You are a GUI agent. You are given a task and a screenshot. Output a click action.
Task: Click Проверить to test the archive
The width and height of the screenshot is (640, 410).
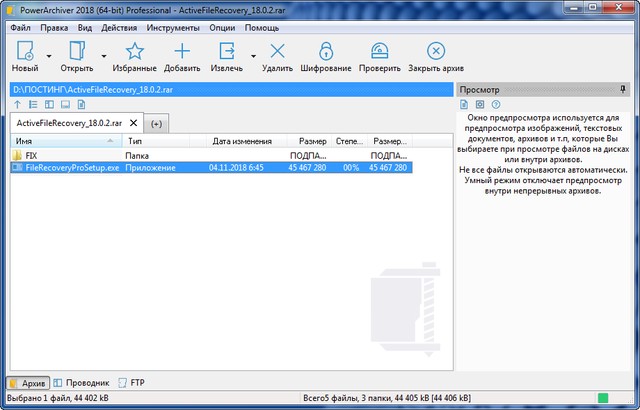(379, 54)
